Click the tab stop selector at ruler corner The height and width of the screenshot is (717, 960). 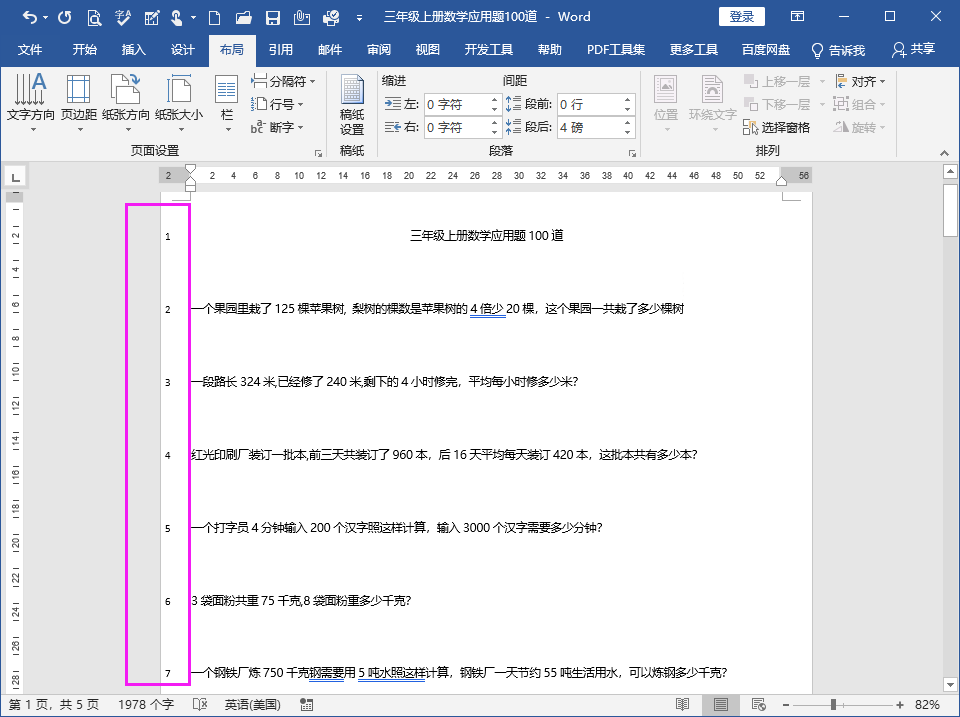[15, 178]
